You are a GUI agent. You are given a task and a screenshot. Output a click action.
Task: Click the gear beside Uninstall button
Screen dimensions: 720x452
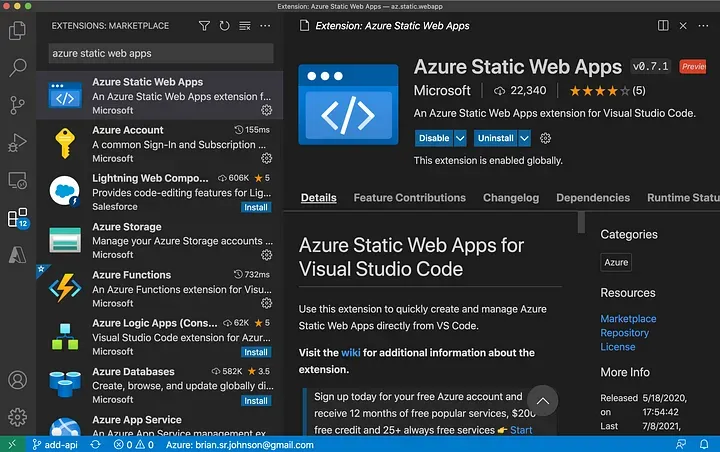(x=545, y=138)
